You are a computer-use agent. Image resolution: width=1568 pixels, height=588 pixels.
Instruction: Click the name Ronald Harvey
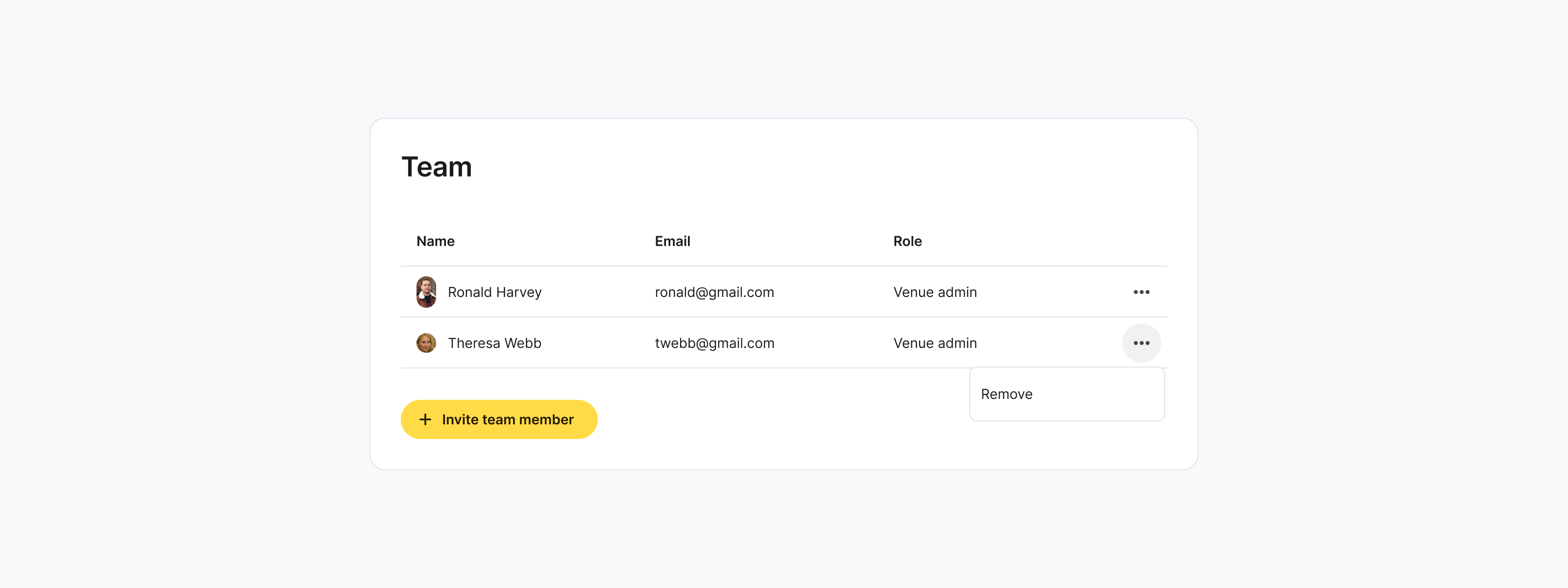(494, 292)
